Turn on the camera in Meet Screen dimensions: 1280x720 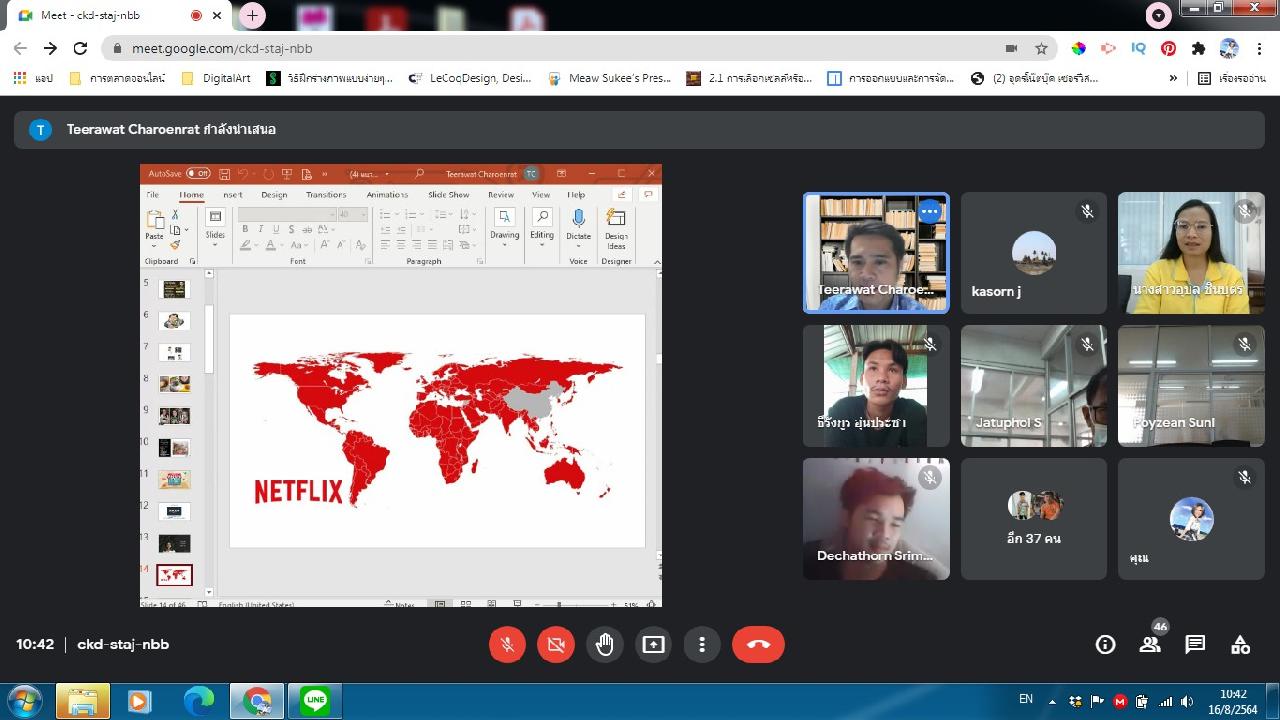click(556, 645)
